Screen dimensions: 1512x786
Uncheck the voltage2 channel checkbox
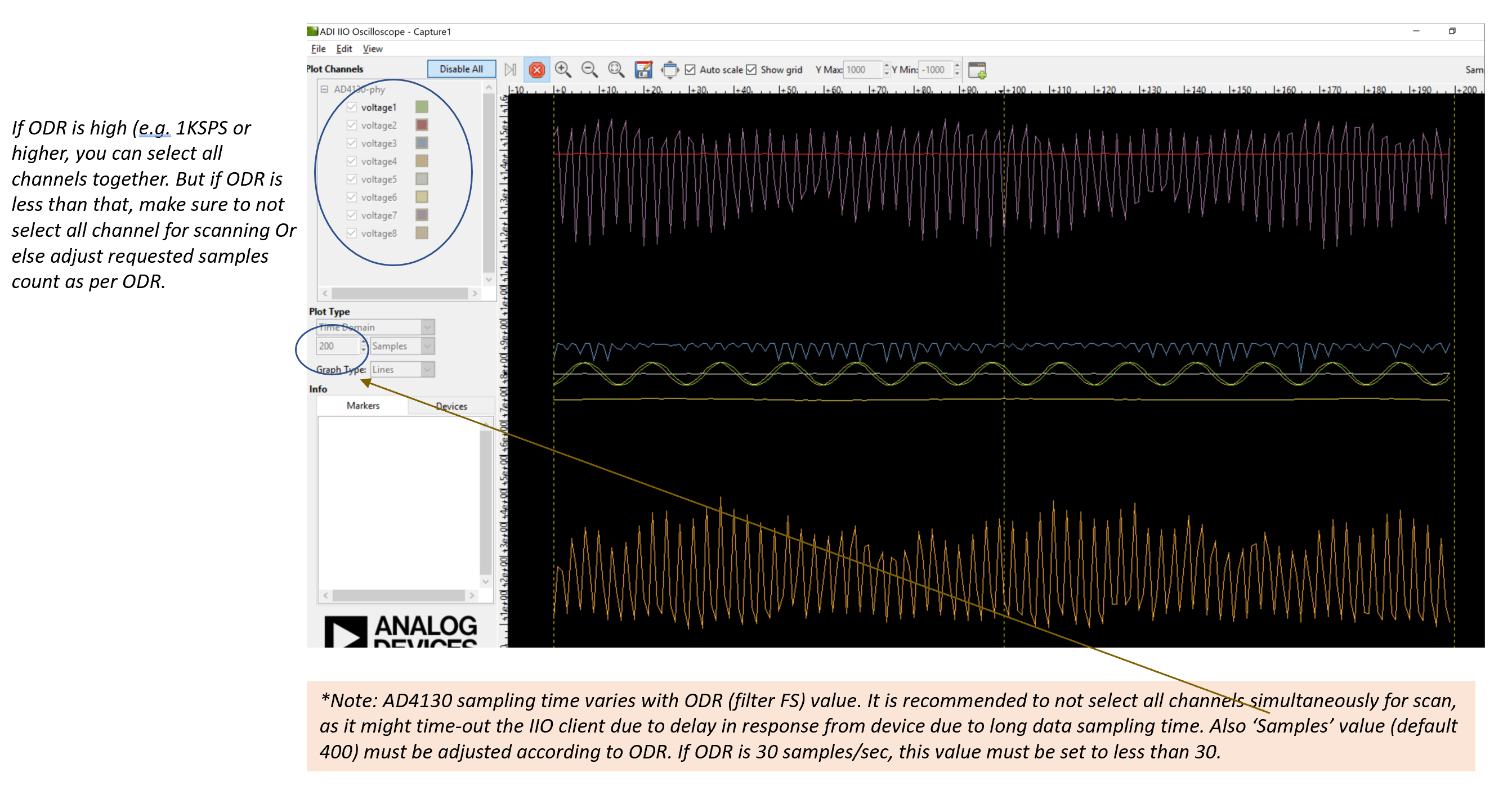(352, 125)
